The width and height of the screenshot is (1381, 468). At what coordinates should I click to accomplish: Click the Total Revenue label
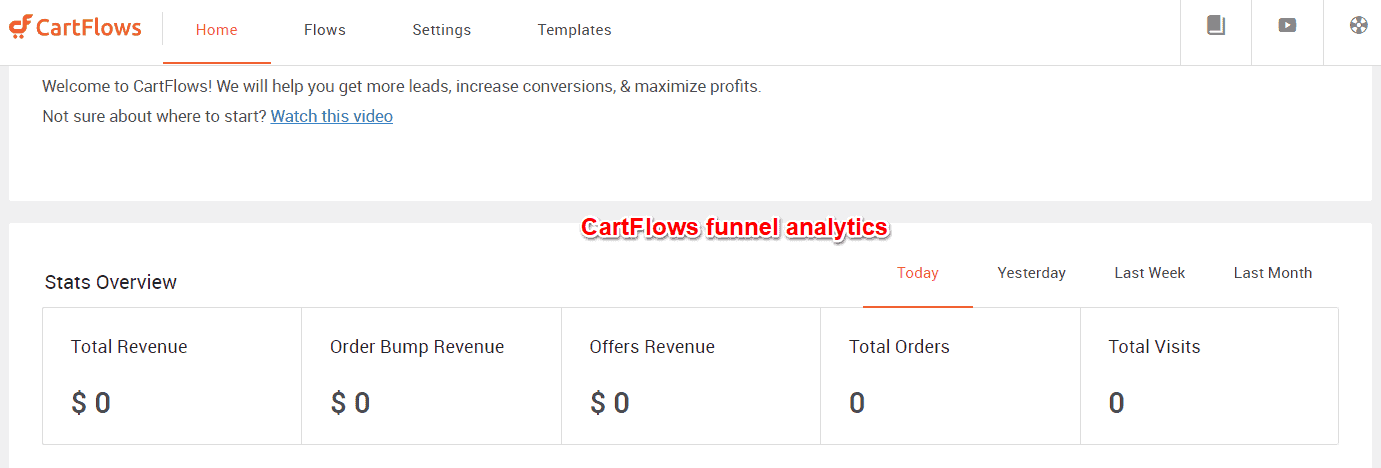(129, 347)
